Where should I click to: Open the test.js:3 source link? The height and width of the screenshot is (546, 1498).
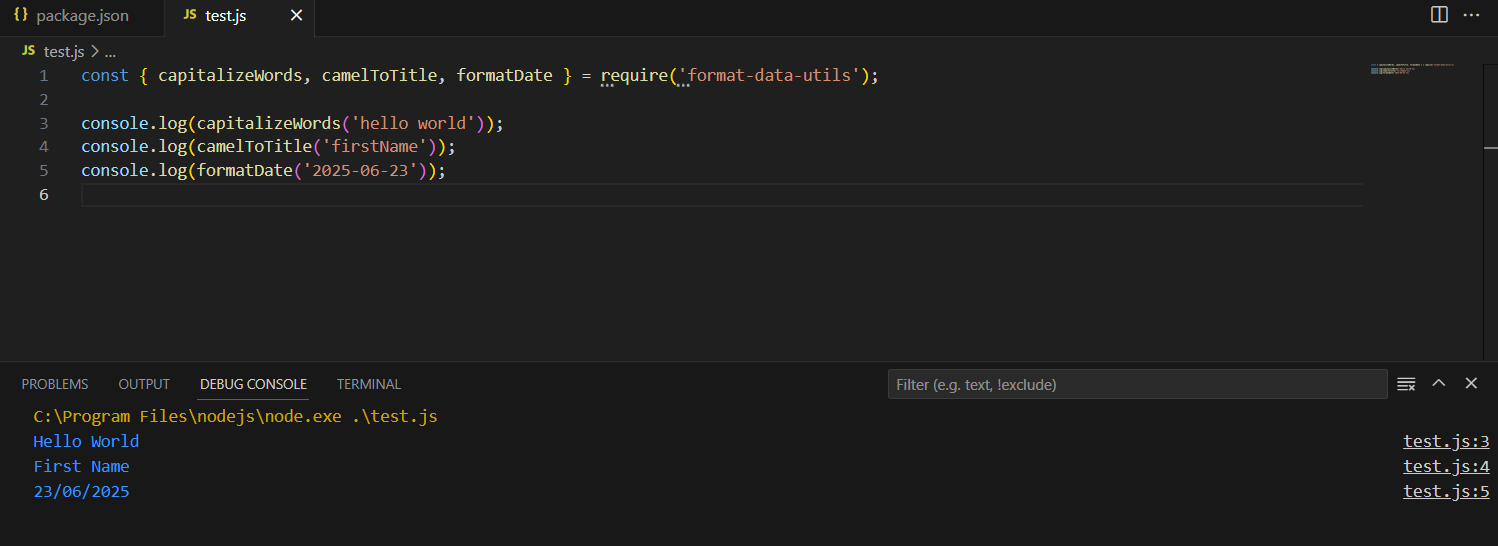coord(1446,441)
